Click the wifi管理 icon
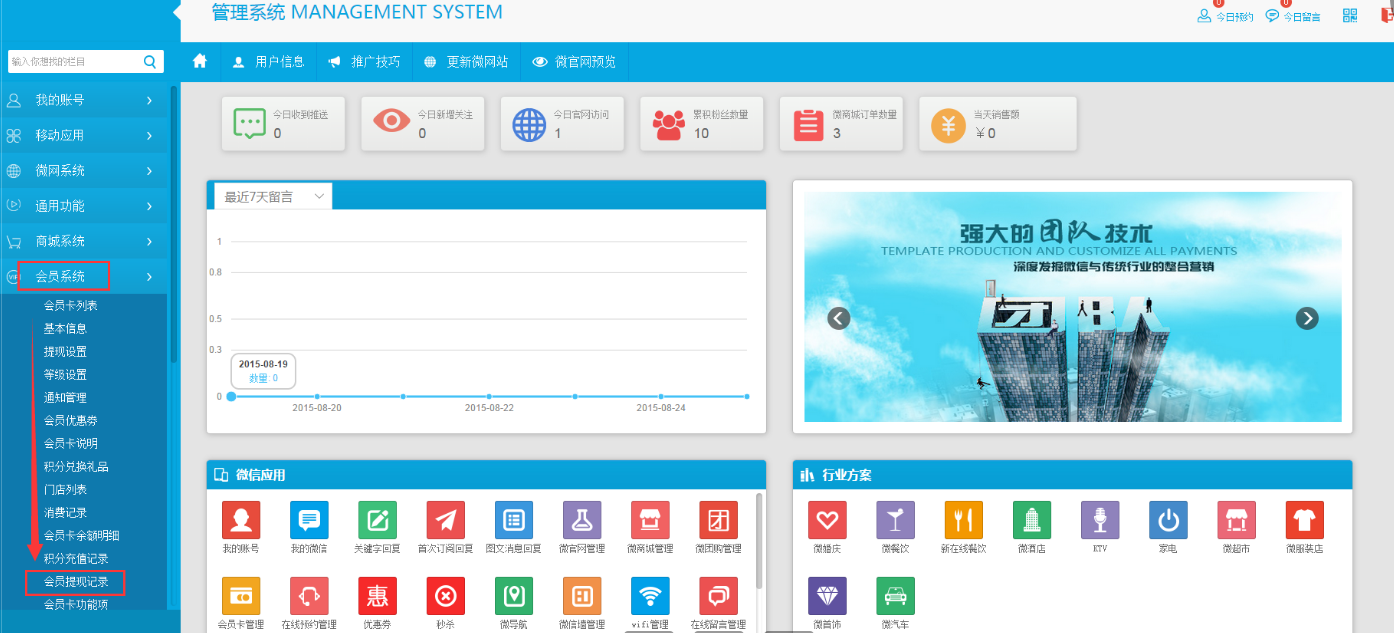This screenshot has height=633, width=1394. click(650, 596)
